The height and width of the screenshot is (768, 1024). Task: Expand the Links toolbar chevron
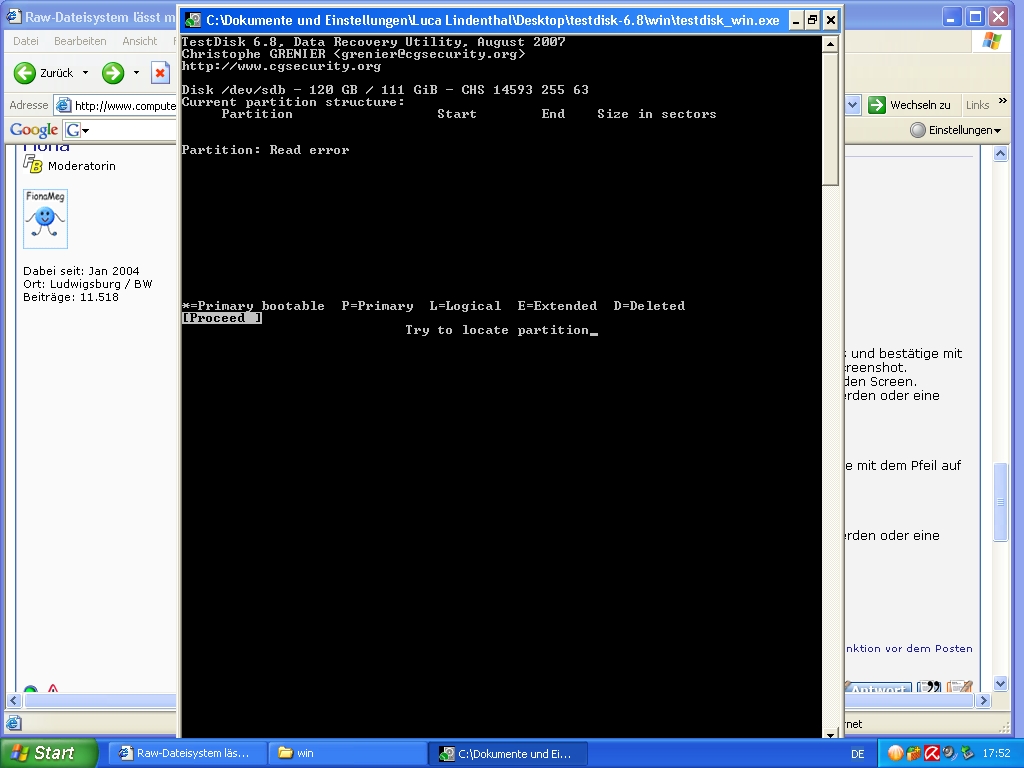pyautogui.click(x=1003, y=101)
